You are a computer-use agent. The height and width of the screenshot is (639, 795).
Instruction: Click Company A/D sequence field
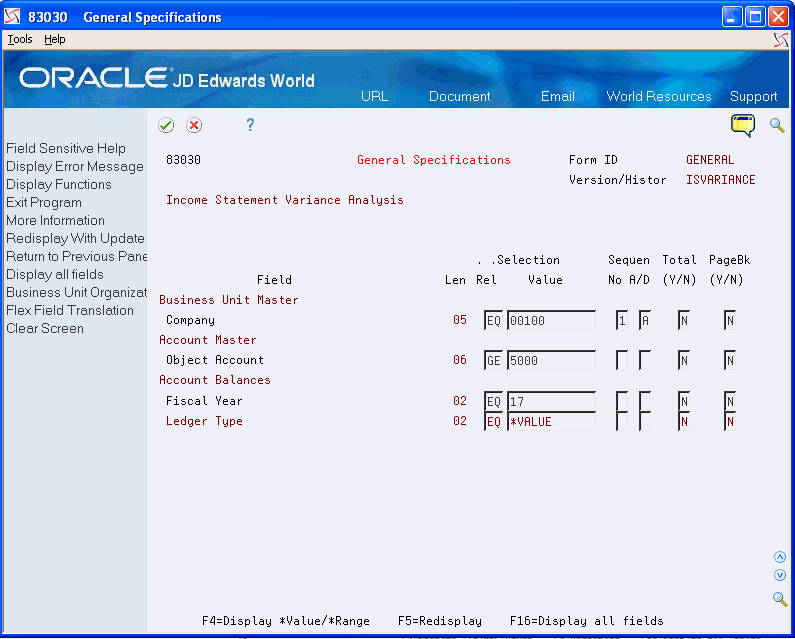coord(645,321)
